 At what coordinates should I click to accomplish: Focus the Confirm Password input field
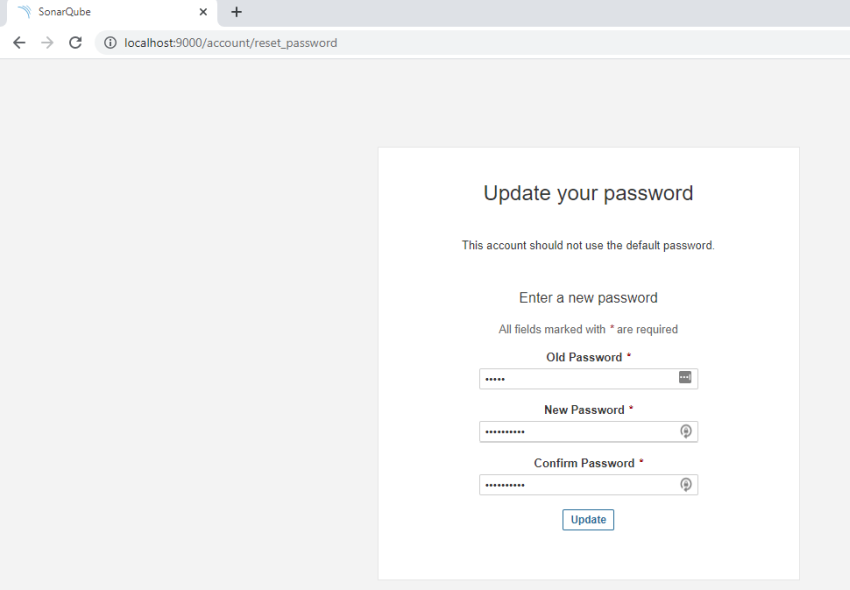pos(570,484)
